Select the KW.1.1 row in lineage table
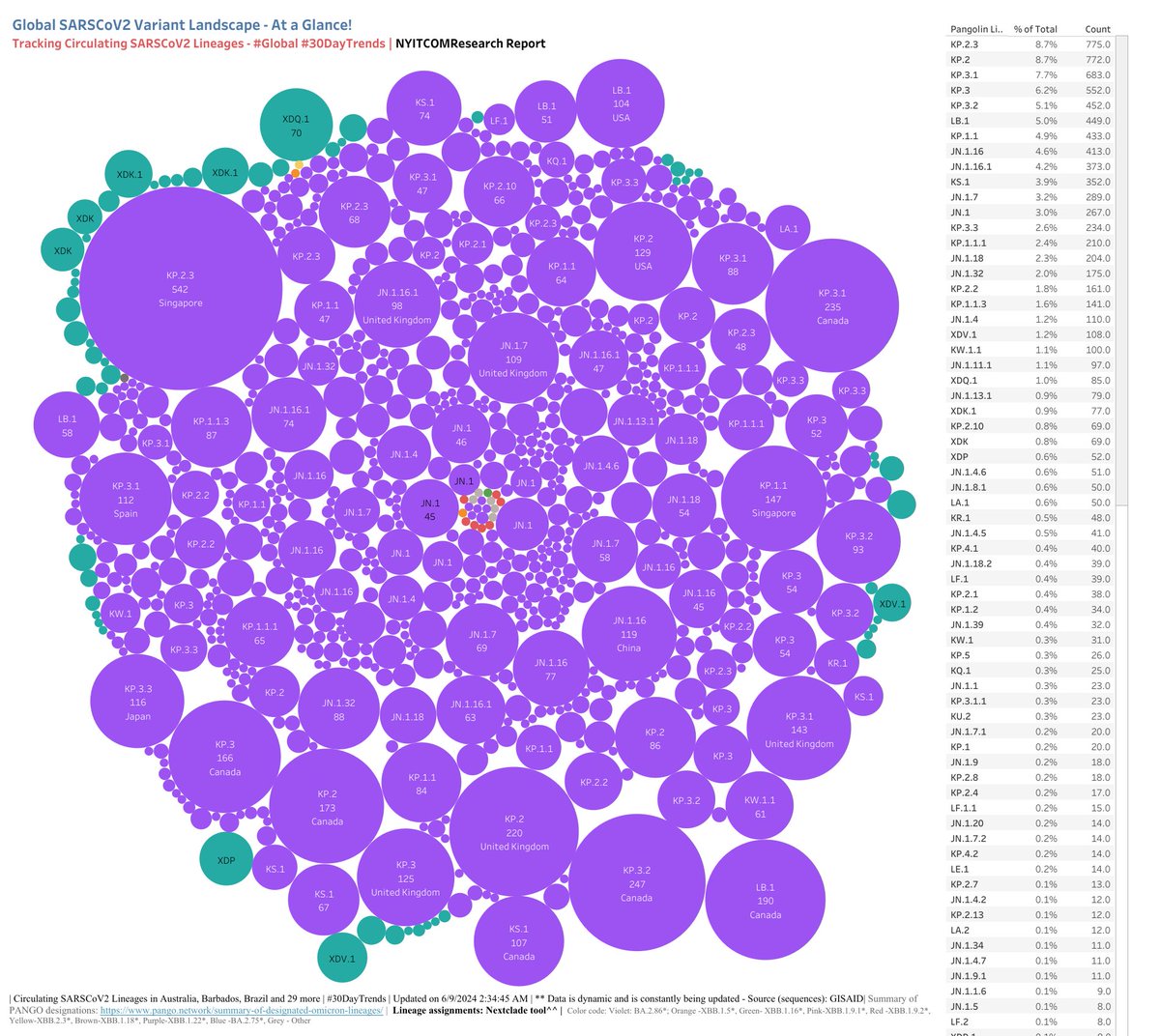Viewport: 1160px width, 1036px height. click(x=1029, y=350)
